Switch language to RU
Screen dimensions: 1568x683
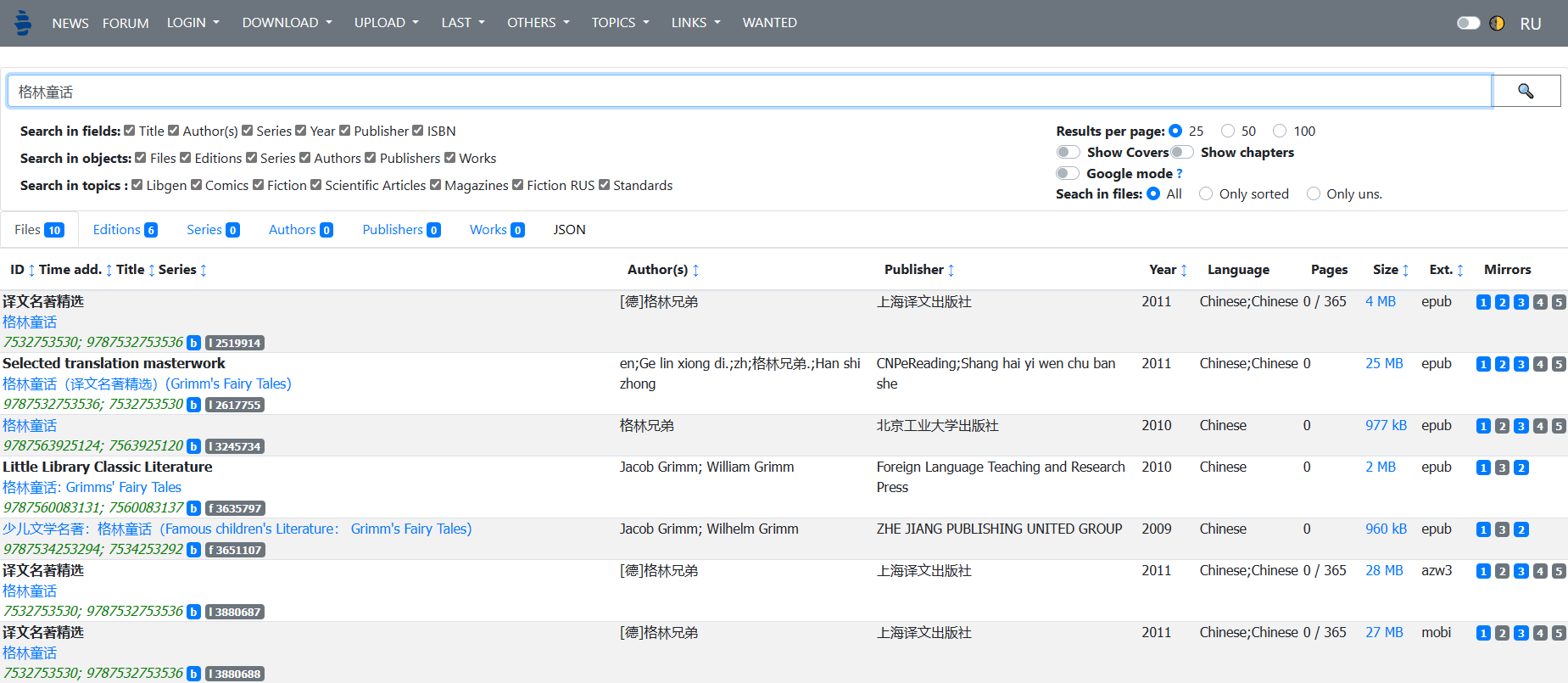coord(1531,24)
